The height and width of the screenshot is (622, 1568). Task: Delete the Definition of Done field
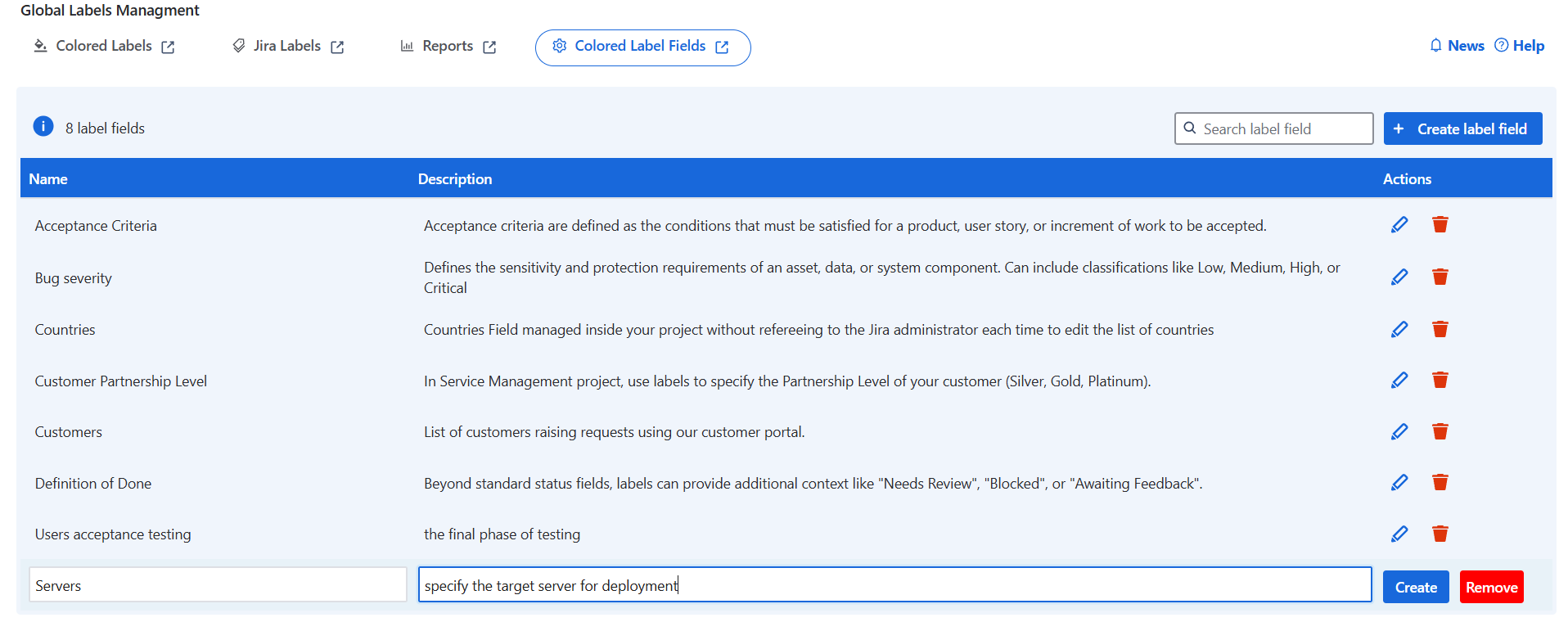tap(1440, 483)
